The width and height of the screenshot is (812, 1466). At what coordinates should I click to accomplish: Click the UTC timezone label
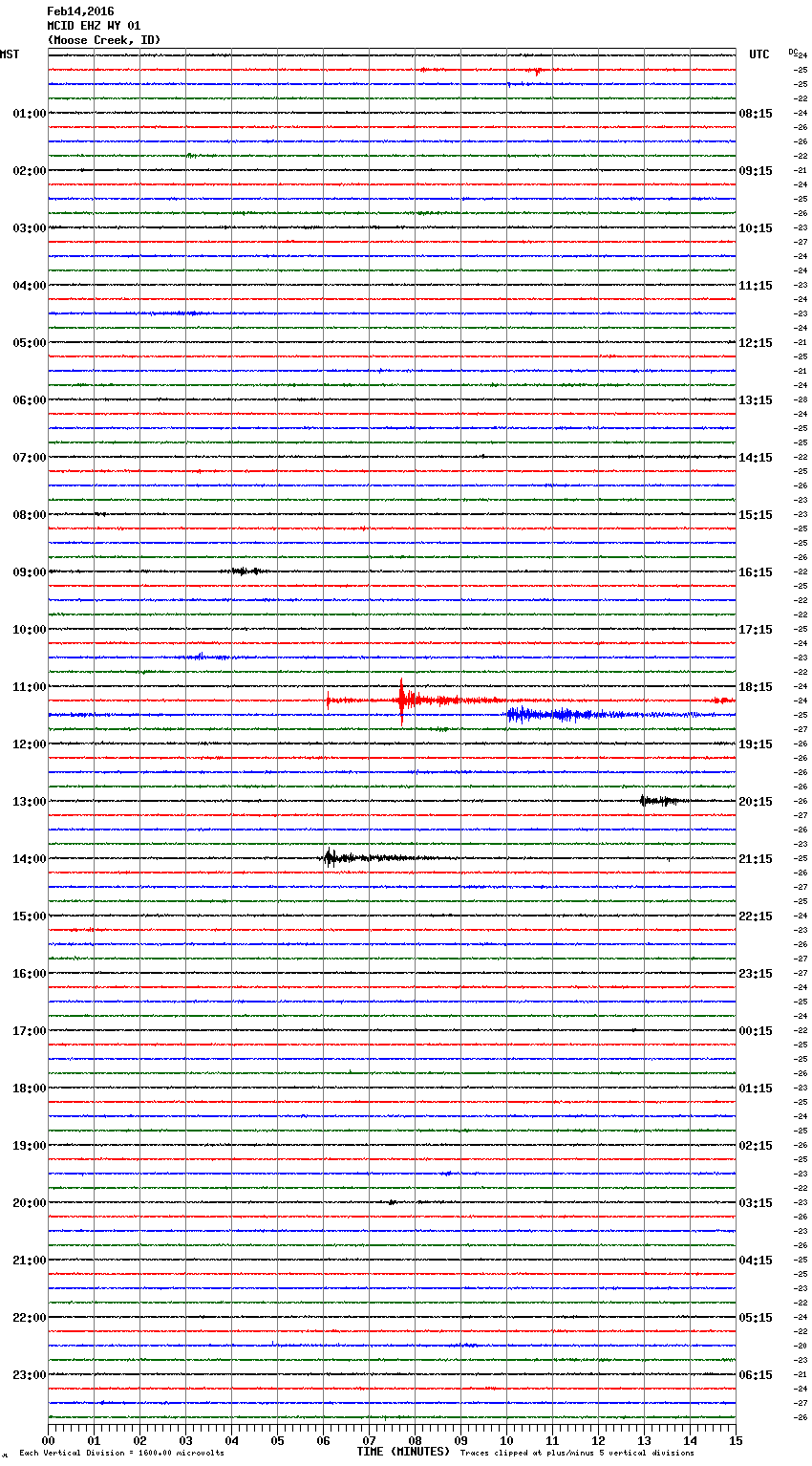pyautogui.click(x=759, y=54)
